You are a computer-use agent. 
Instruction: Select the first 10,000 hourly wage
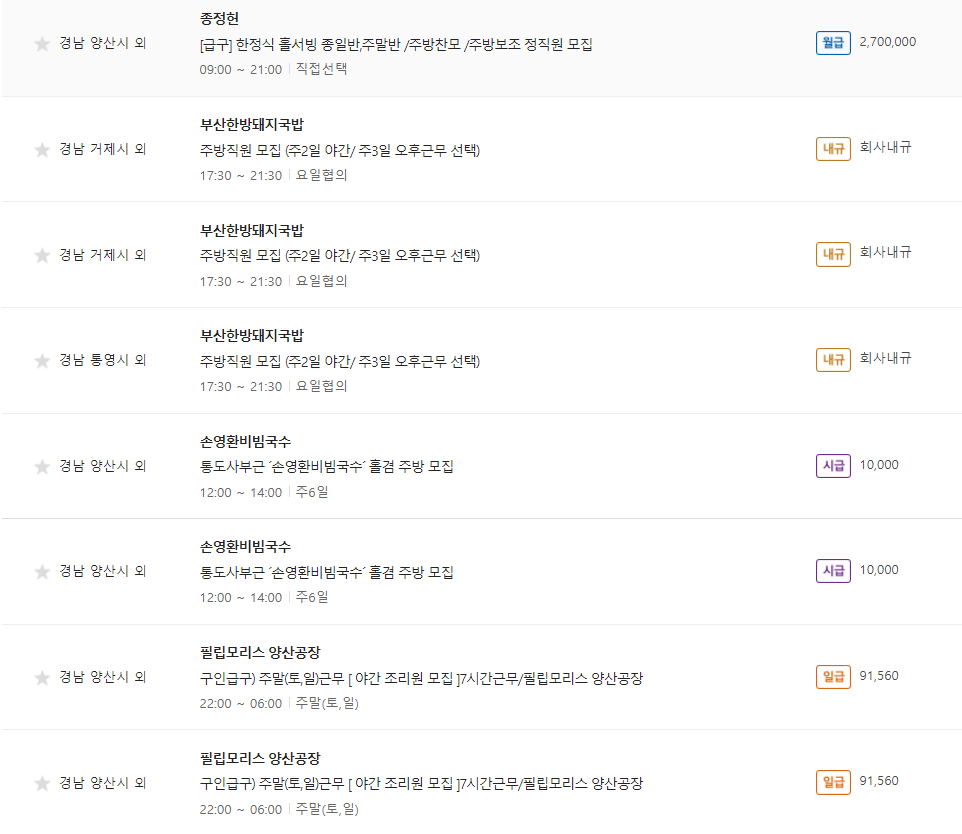coord(879,465)
